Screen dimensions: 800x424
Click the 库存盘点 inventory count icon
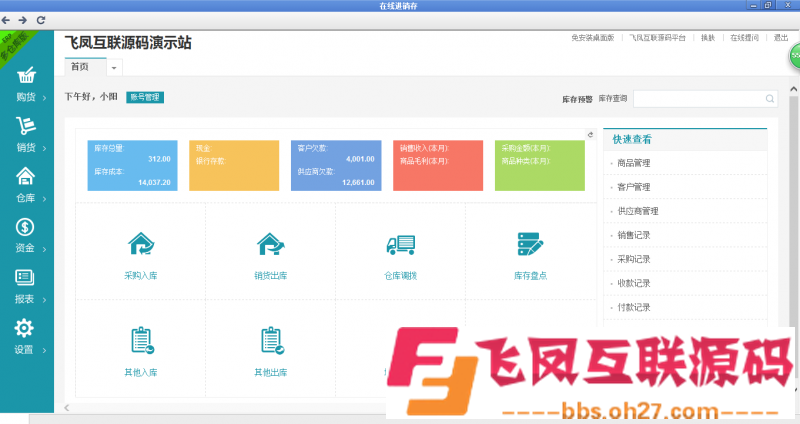tap(530, 244)
